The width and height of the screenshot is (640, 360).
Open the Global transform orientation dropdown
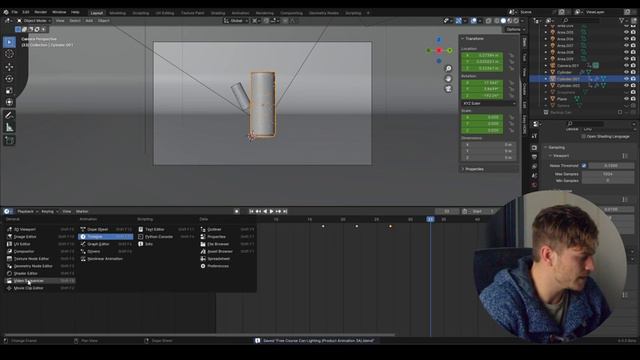tap(236, 20)
